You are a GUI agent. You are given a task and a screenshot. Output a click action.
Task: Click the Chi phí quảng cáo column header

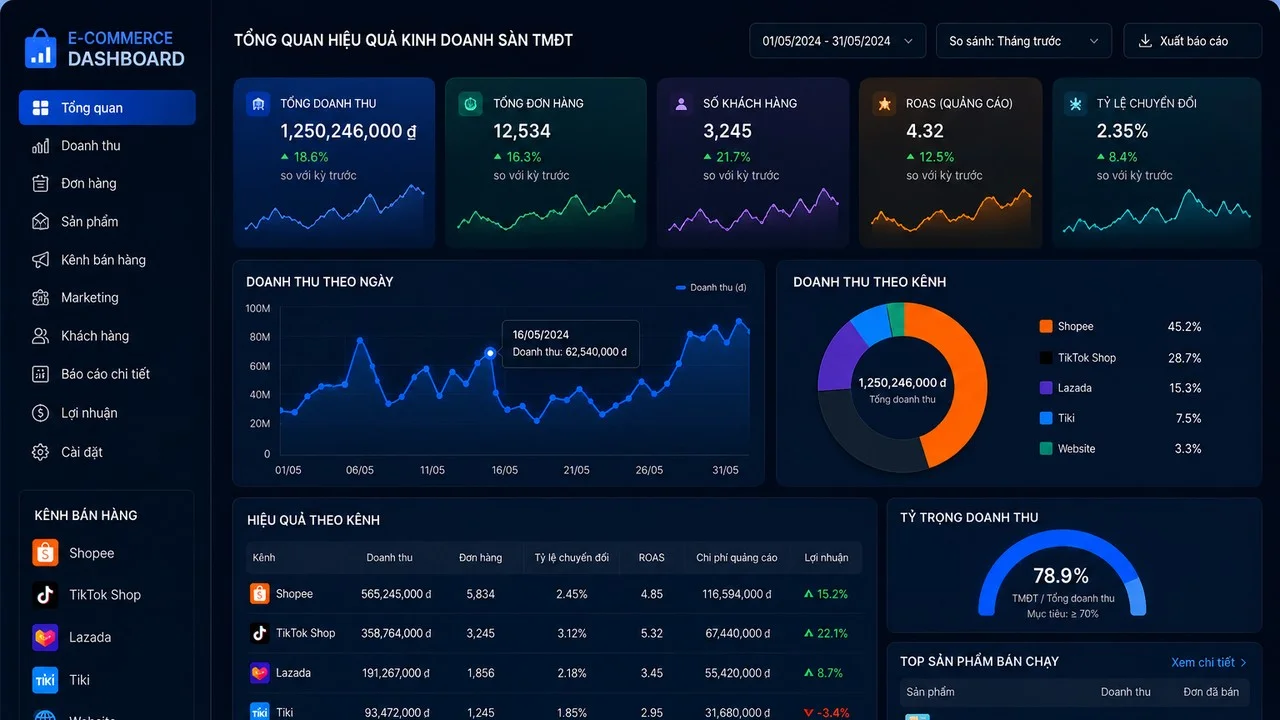click(x=737, y=558)
